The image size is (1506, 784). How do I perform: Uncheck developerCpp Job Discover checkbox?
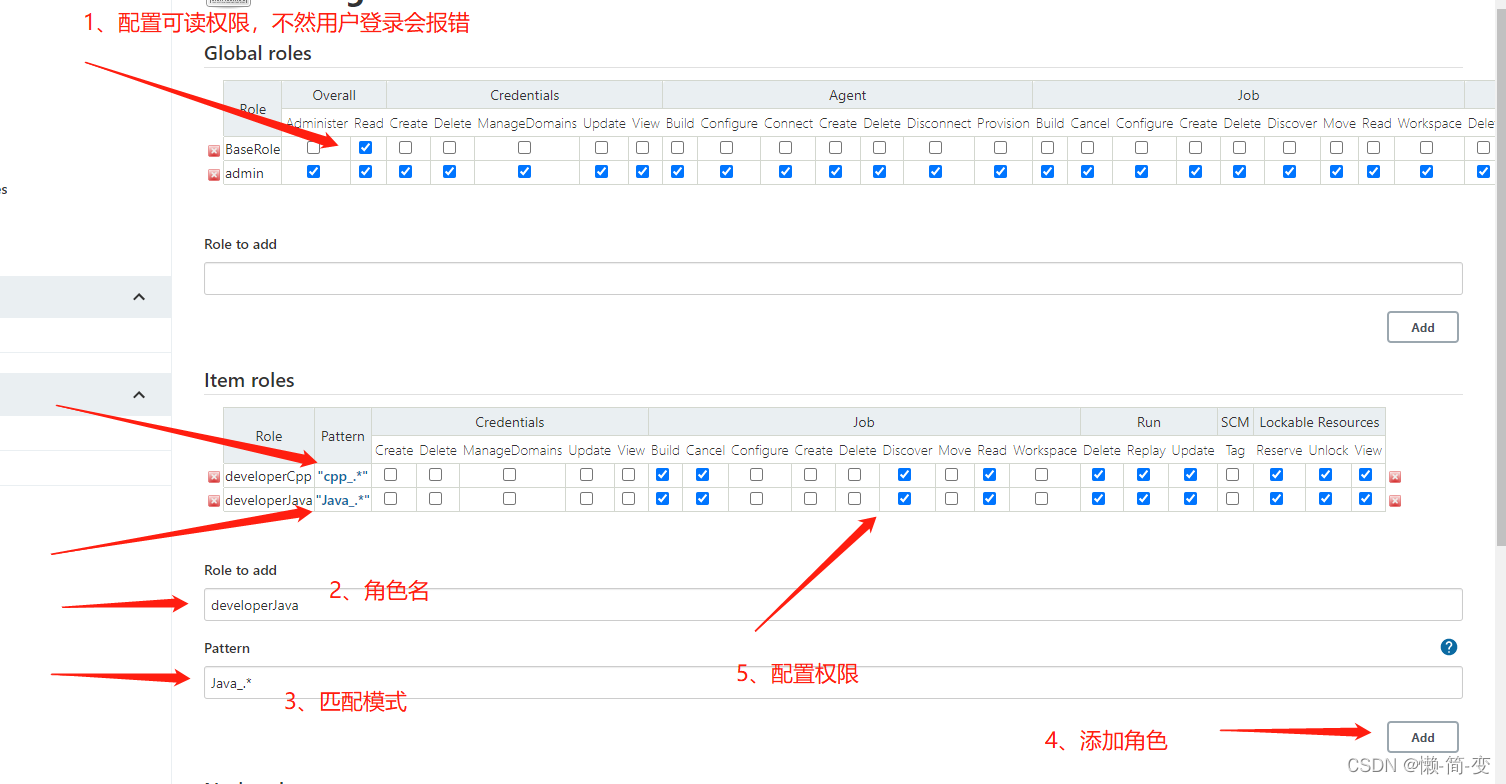click(905, 474)
